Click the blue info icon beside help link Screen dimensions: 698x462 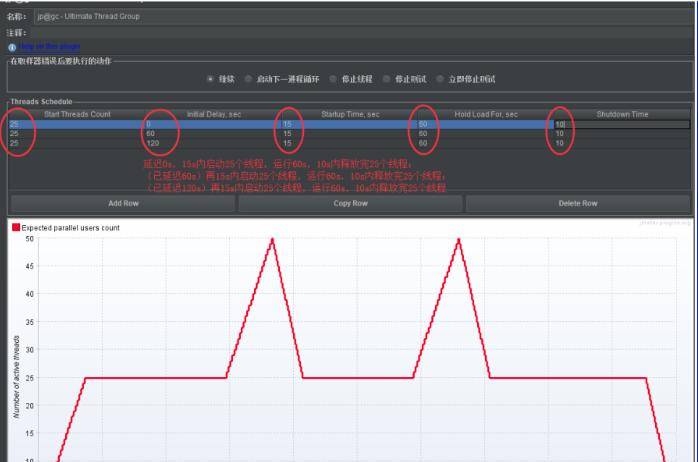(x=12, y=47)
